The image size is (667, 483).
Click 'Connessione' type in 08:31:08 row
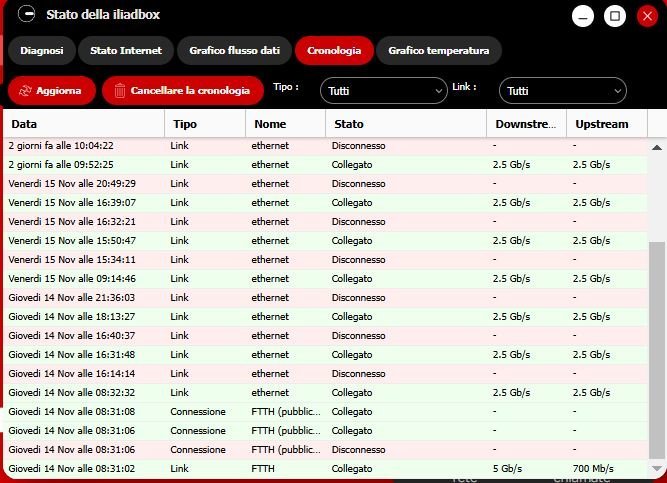click(x=198, y=412)
